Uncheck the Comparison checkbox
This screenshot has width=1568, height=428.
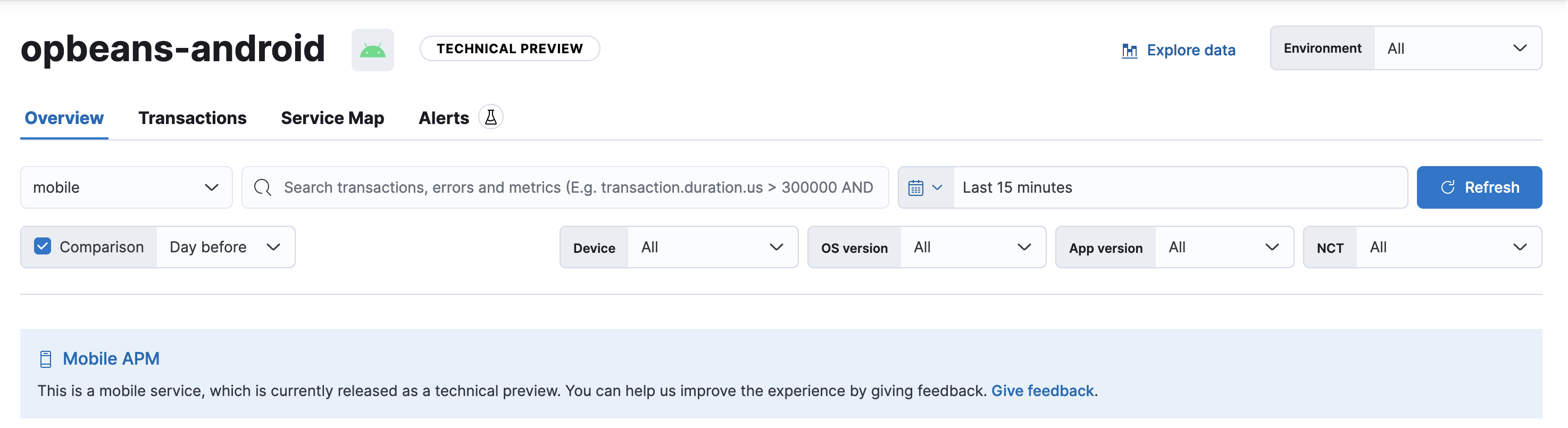(42, 246)
